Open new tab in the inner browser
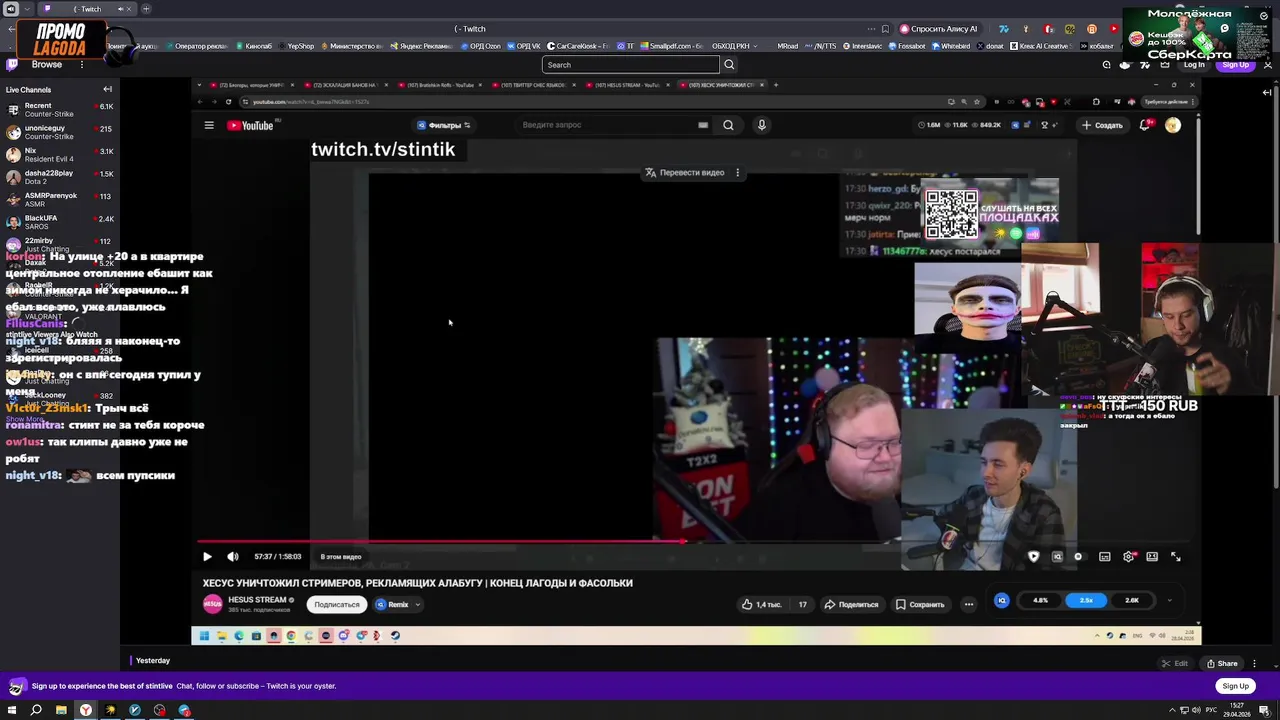 (x=776, y=85)
